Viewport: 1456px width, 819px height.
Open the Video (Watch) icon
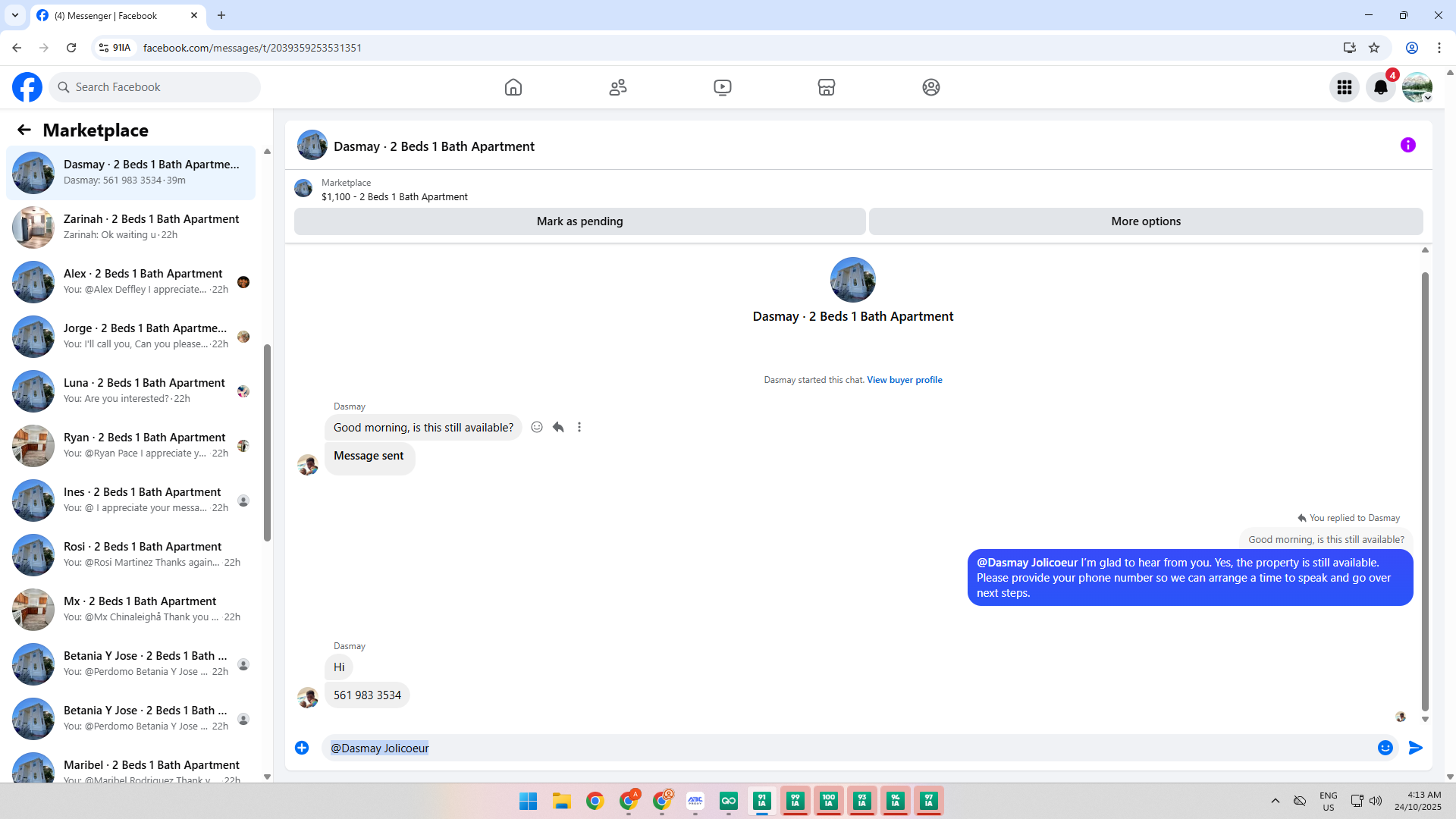click(723, 87)
